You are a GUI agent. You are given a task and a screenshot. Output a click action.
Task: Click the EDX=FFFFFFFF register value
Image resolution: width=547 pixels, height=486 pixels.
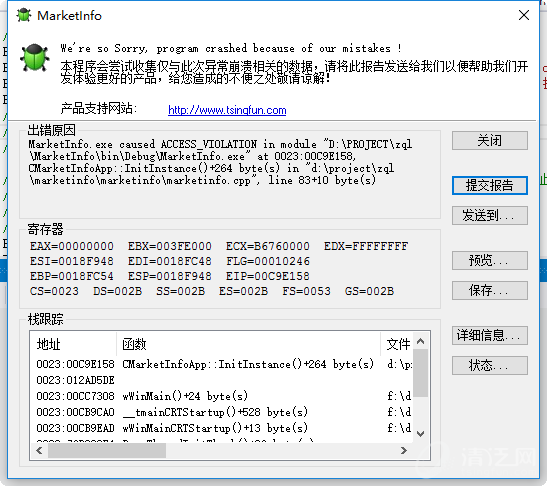[366, 246]
